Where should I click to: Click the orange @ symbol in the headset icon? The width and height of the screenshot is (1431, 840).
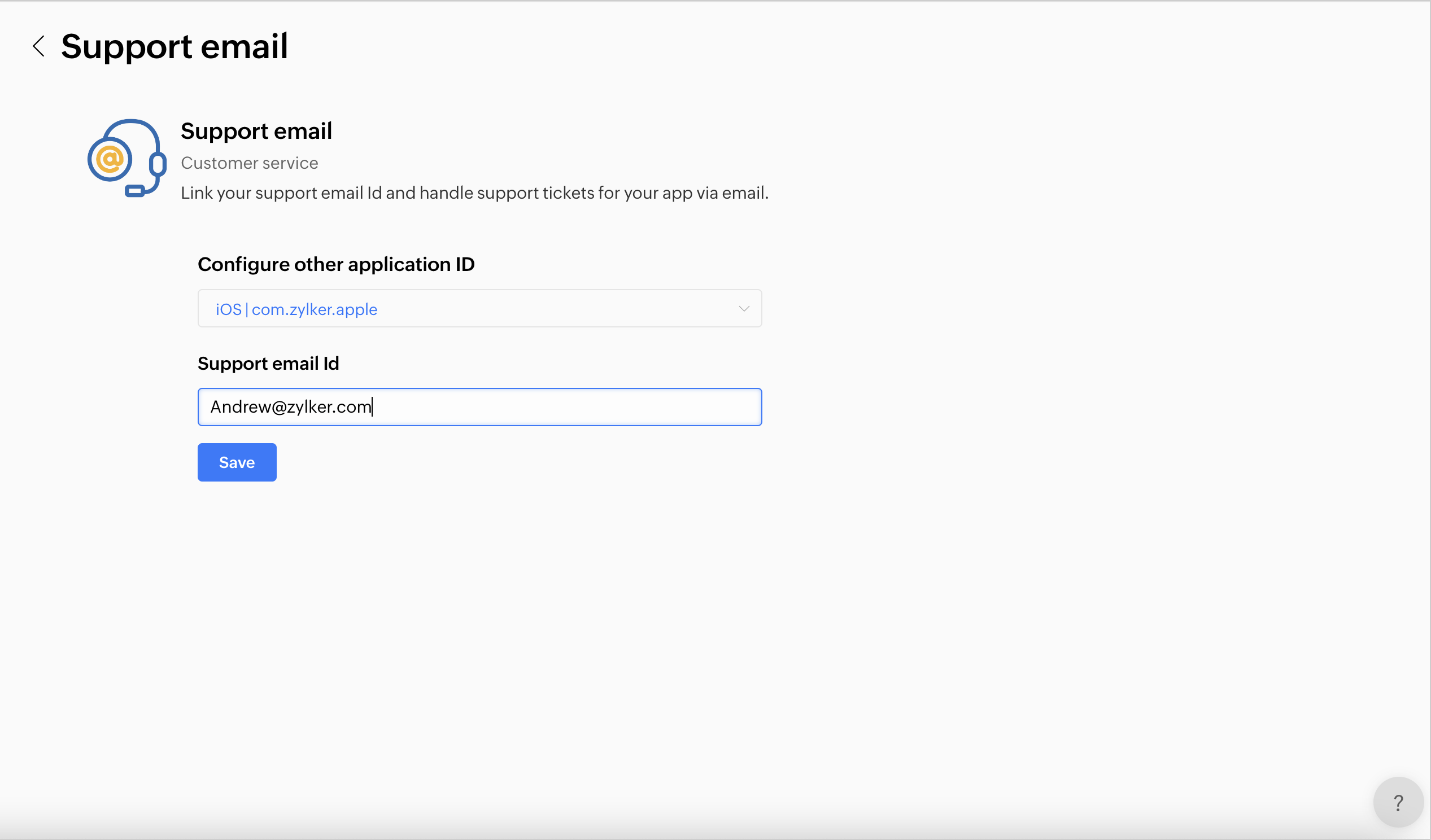[x=110, y=160]
